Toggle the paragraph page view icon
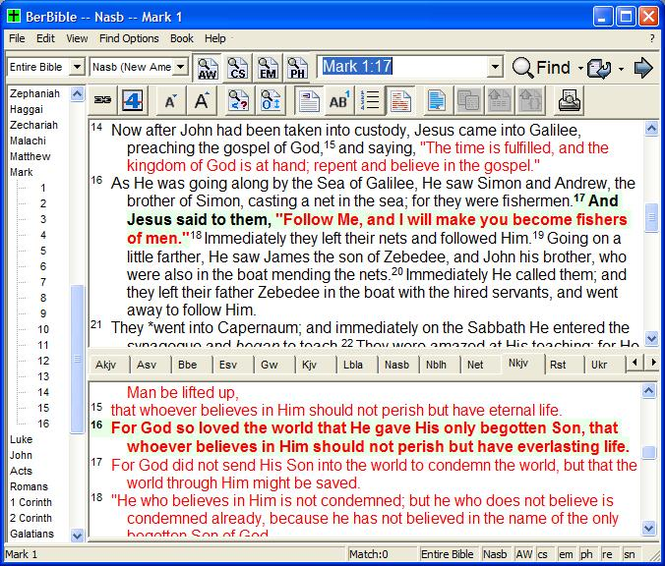The width and height of the screenshot is (665, 566). tap(308, 100)
